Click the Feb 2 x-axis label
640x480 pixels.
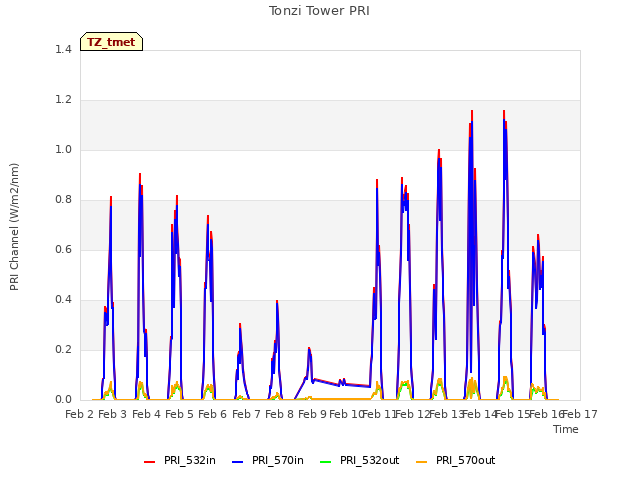point(80,414)
